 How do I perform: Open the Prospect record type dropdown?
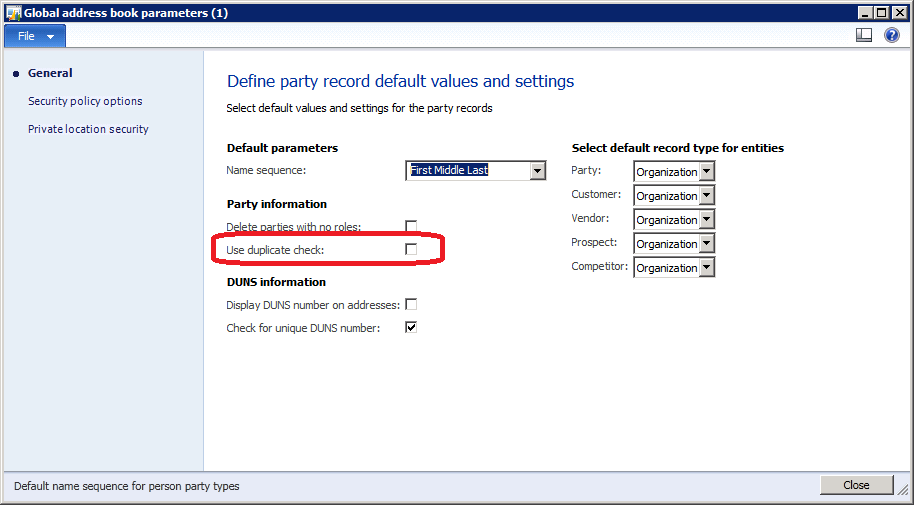[707, 243]
